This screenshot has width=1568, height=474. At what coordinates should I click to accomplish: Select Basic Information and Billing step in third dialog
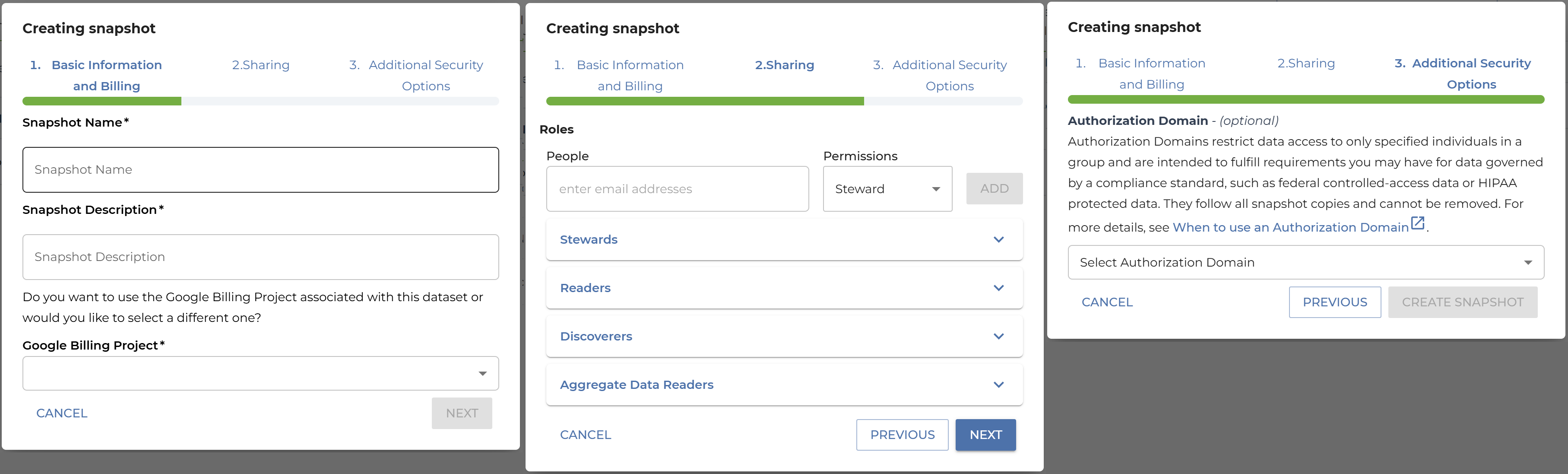(1141, 74)
